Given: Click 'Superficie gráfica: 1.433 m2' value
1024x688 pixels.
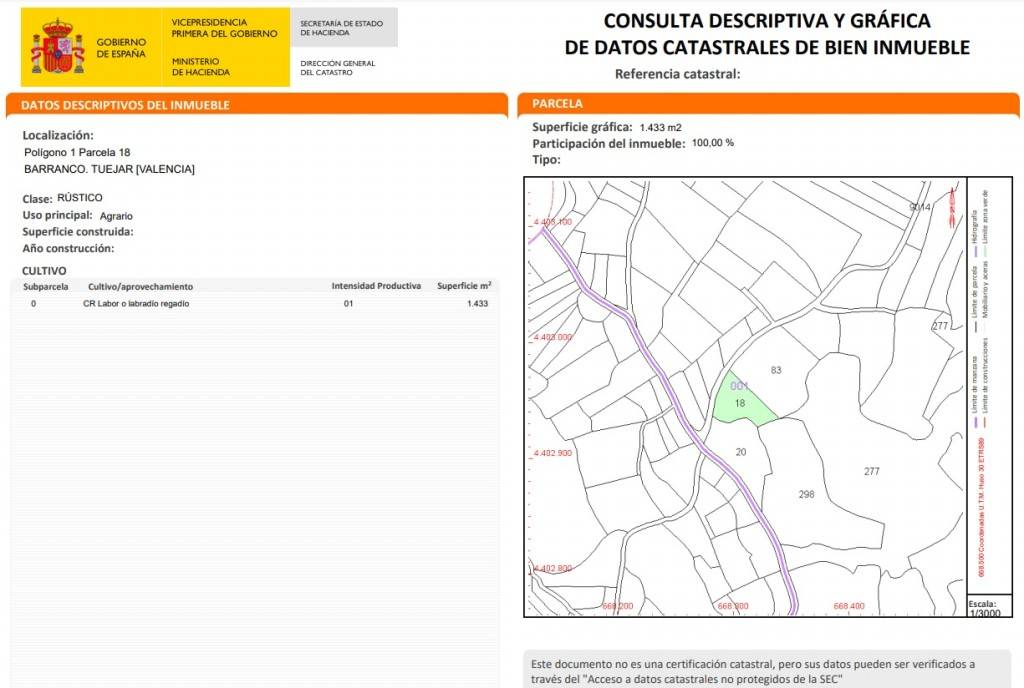Looking at the screenshot, I should click(x=660, y=127).
